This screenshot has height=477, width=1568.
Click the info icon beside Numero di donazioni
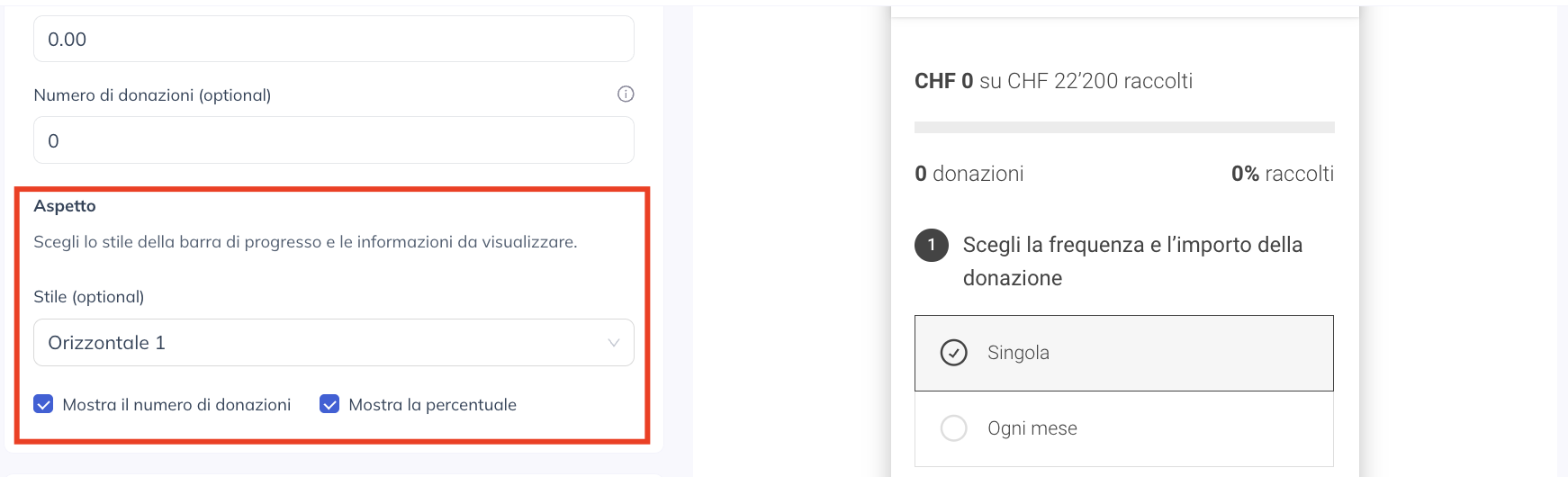[626, 94]
